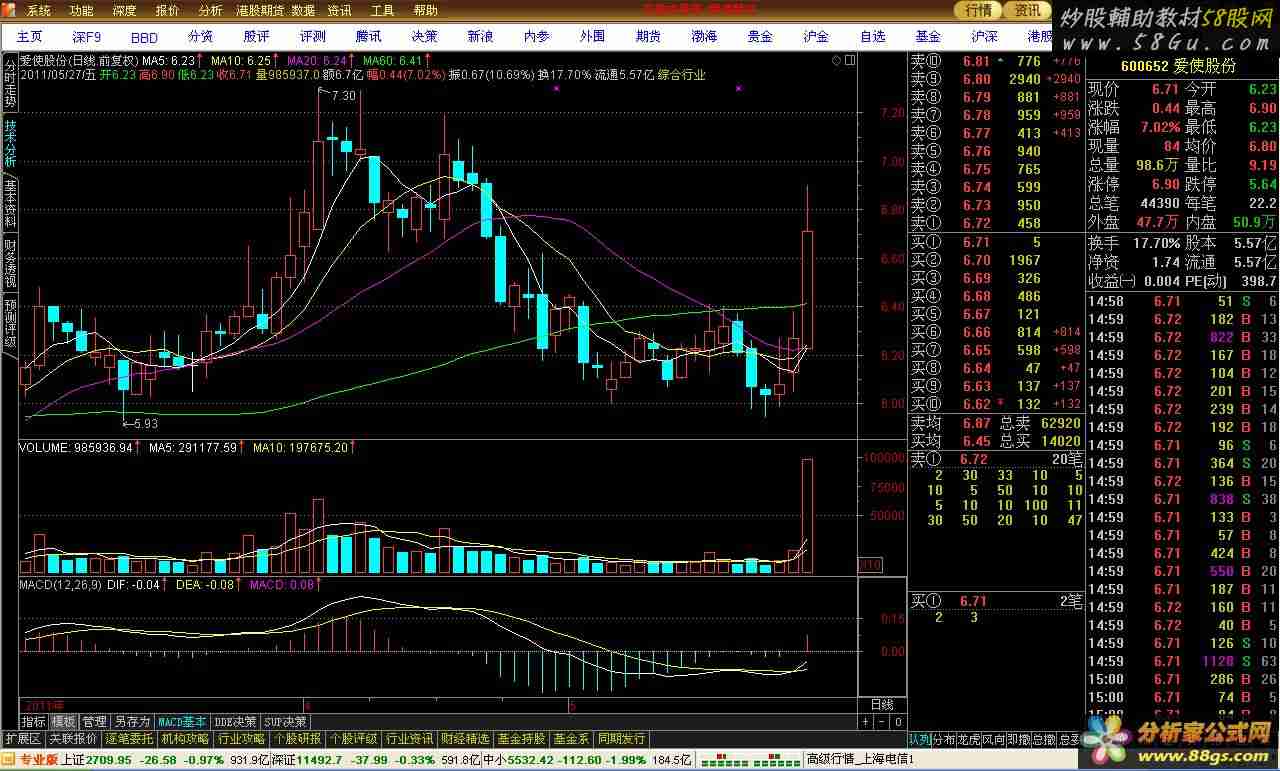Go to 主页 in the navigation bar
The image size is (1280, 771).
[30, 36]
